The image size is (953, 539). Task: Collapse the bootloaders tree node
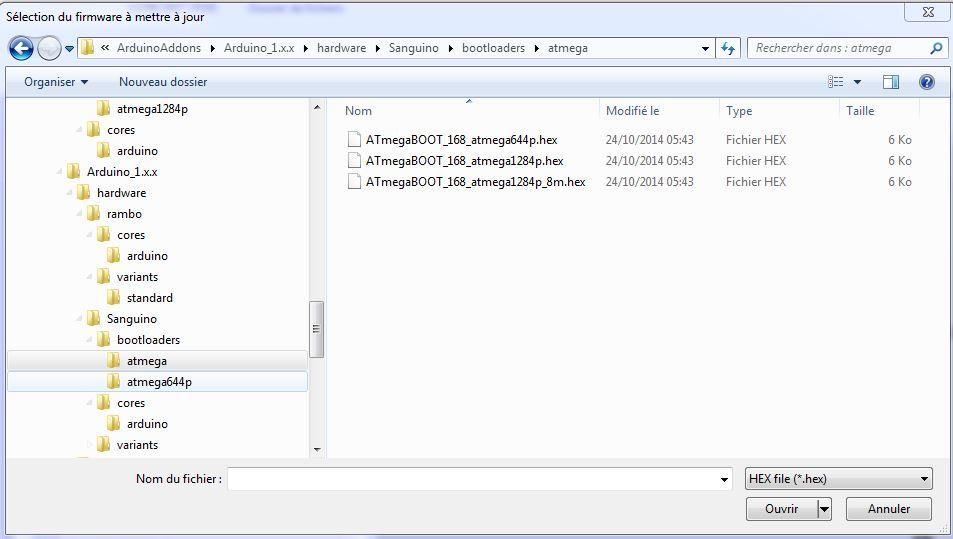point(90,340)
